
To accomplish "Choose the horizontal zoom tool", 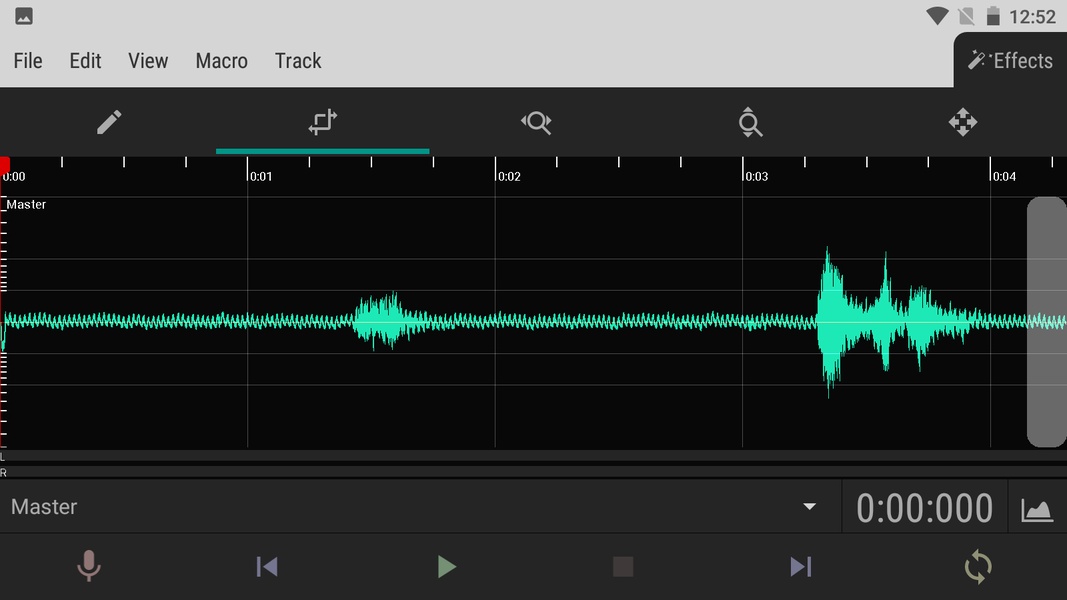I will [x=536, y=122].
